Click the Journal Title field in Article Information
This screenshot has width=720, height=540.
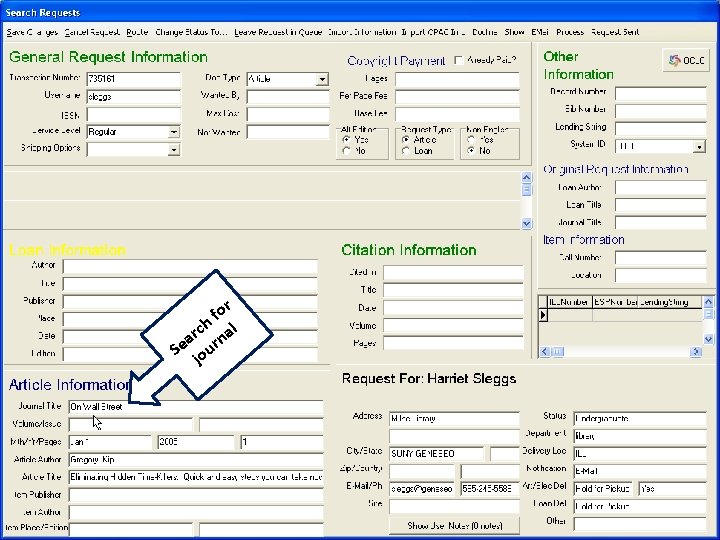click(x=196, y=407)
